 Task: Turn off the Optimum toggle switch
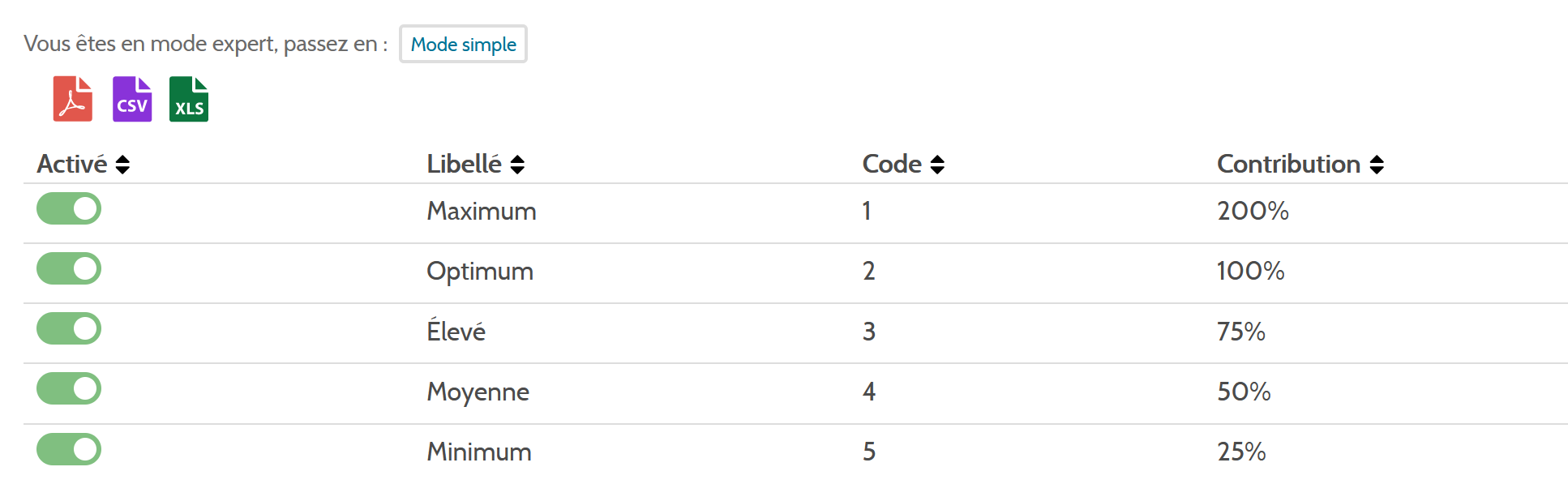pos(69,268)
